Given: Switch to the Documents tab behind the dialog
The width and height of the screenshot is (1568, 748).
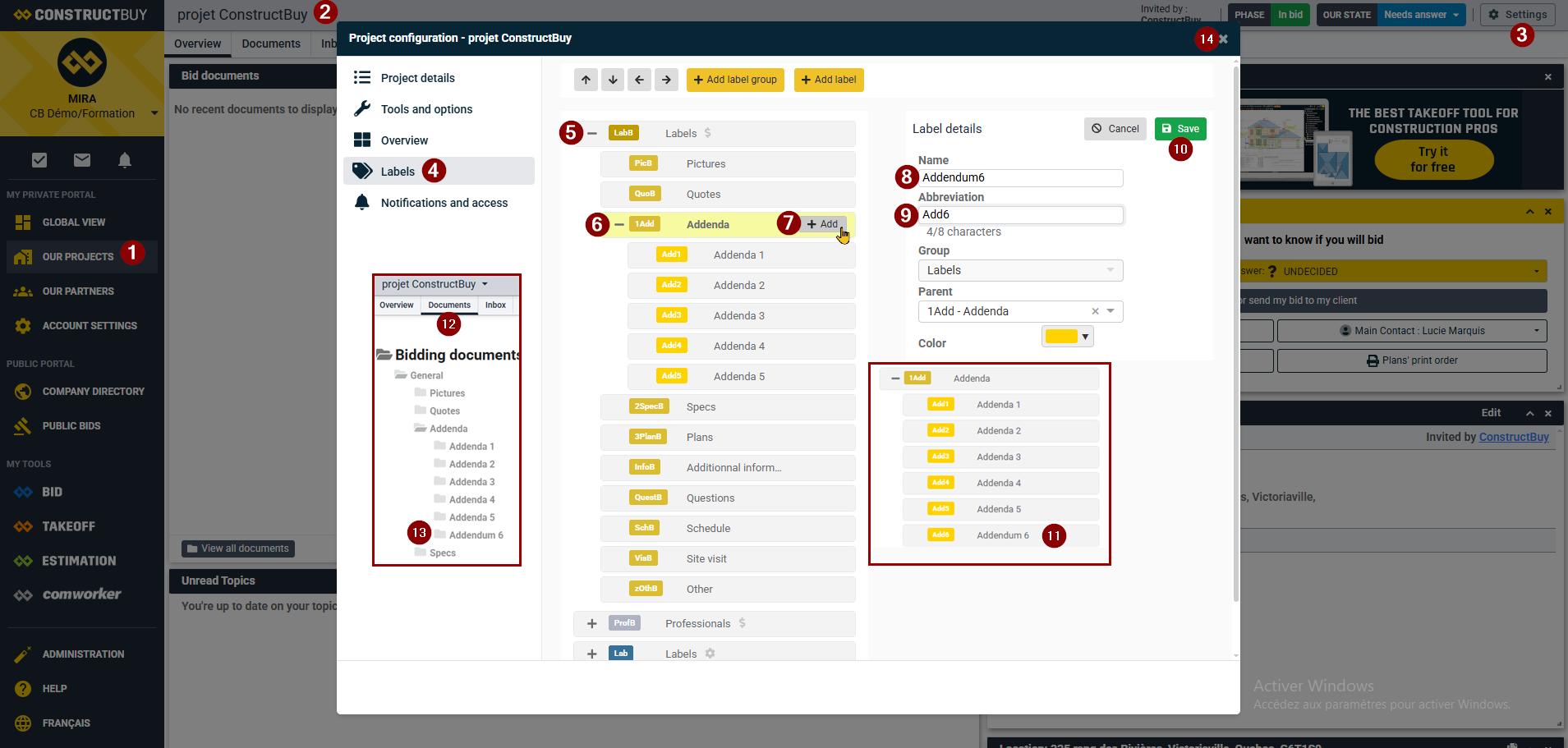Looking at the screenshot, I should [x=271, y=44].
